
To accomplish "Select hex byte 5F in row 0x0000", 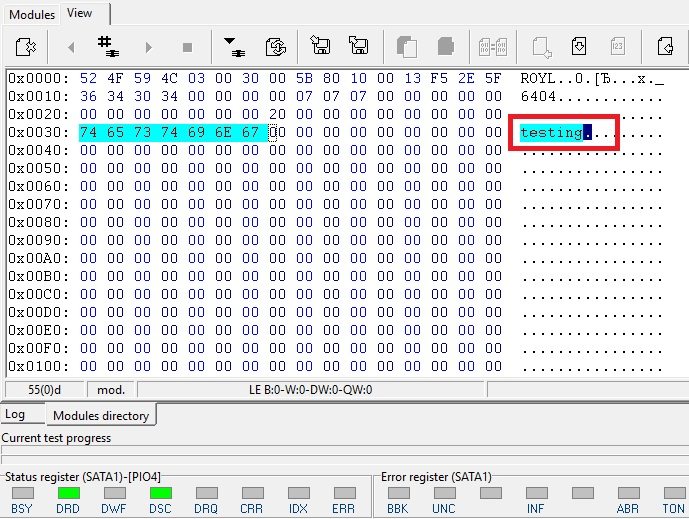I will [x=493, y=78].
